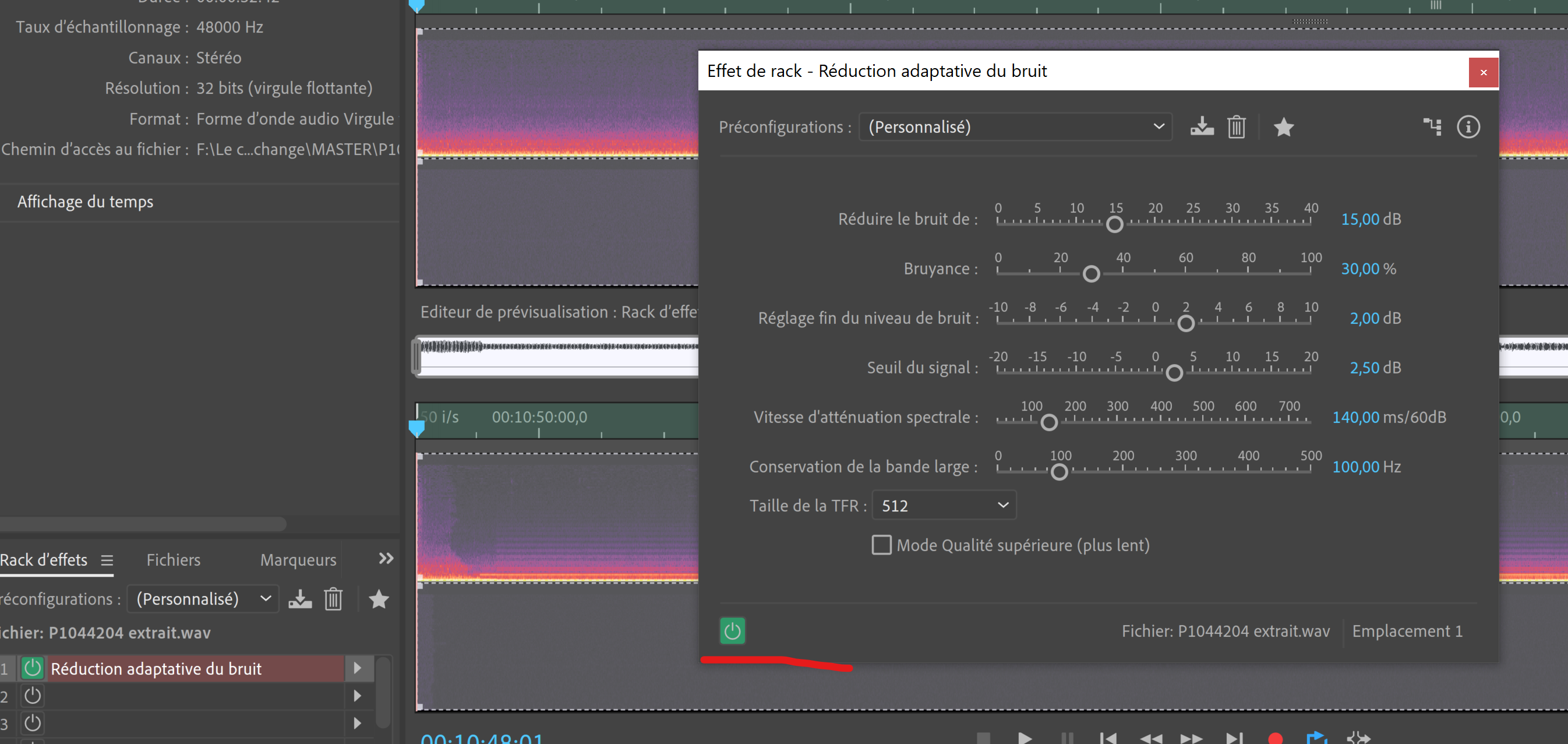This screenshot has height=744, width=1568.
Task: Click the Bruyance slider handle
Action: [1091, 273]
